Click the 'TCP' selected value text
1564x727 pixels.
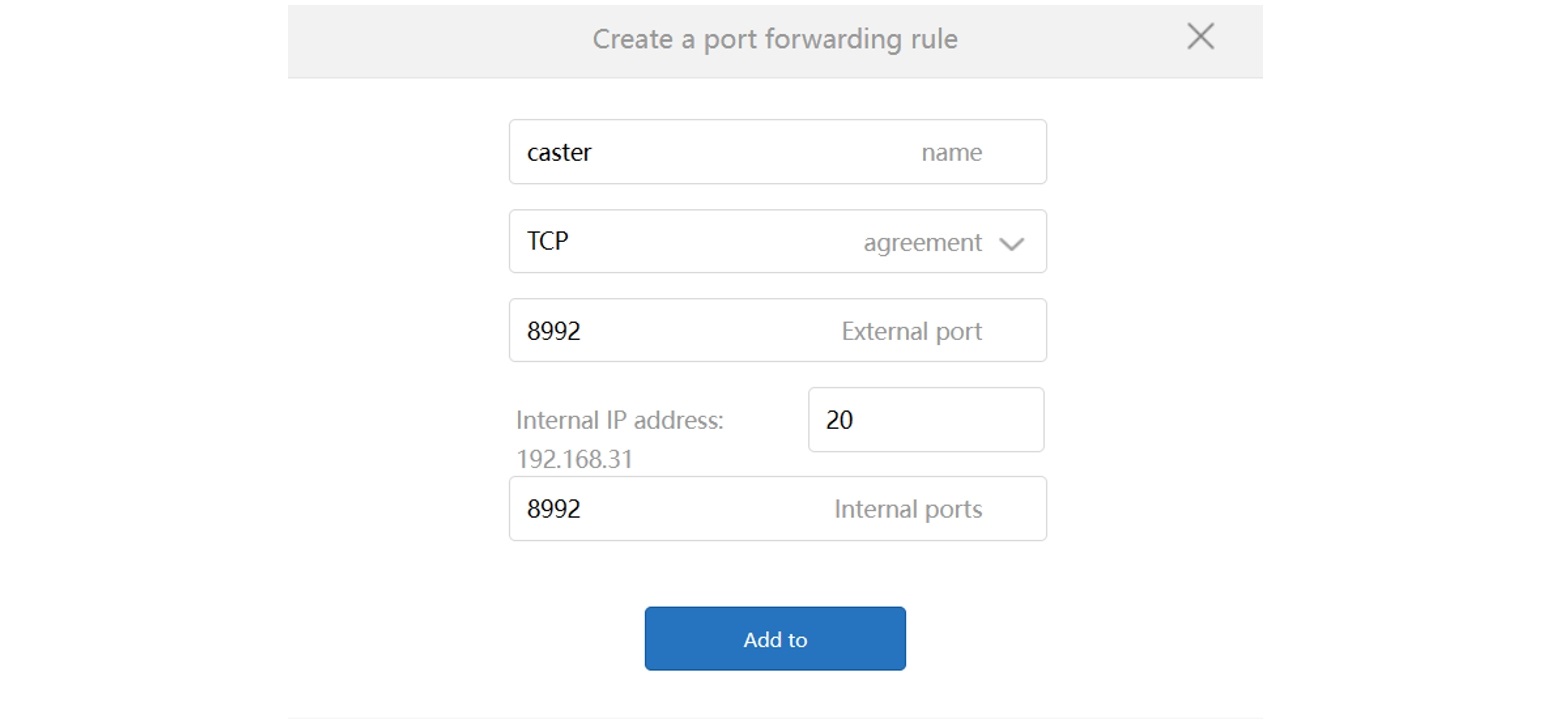[547, 241]
